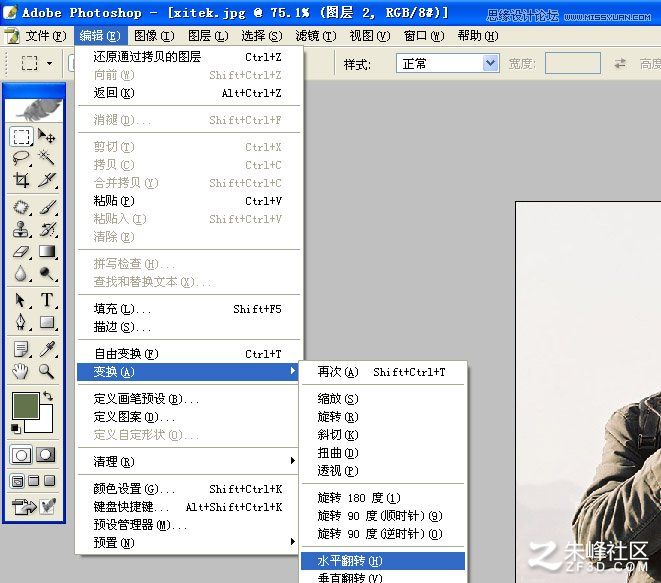Open the 图像(I) menu
The height and width of the screenshot is (583, 661).
(154, 36)
